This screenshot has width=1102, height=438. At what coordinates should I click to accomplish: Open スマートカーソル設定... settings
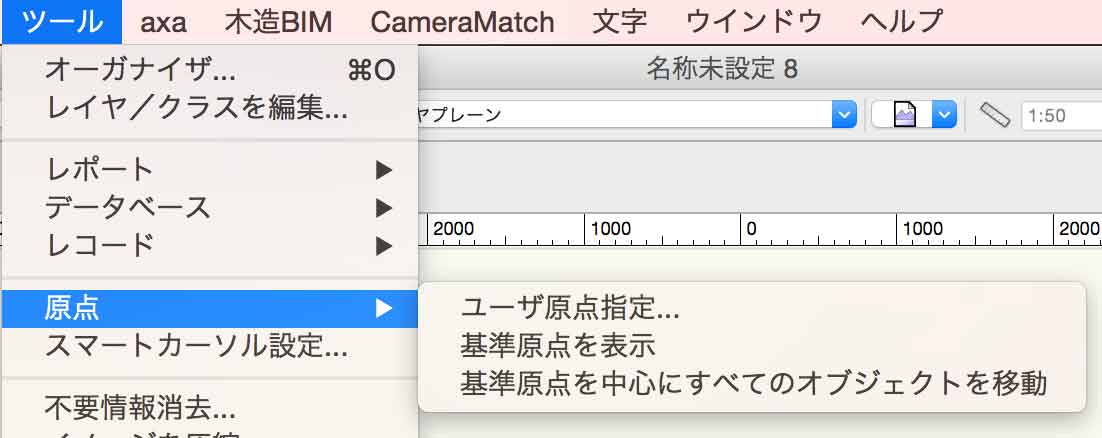(x=196, y=346)
